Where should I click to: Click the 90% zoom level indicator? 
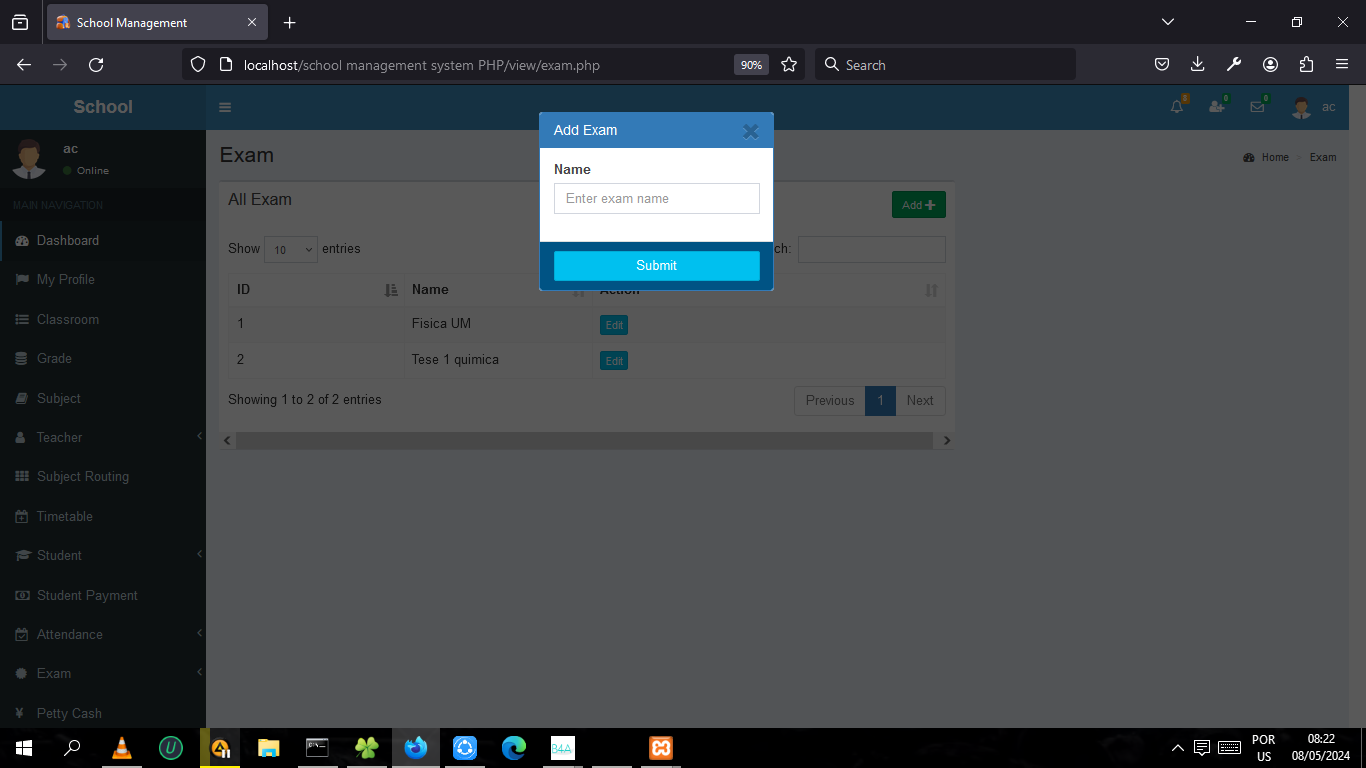751,65
